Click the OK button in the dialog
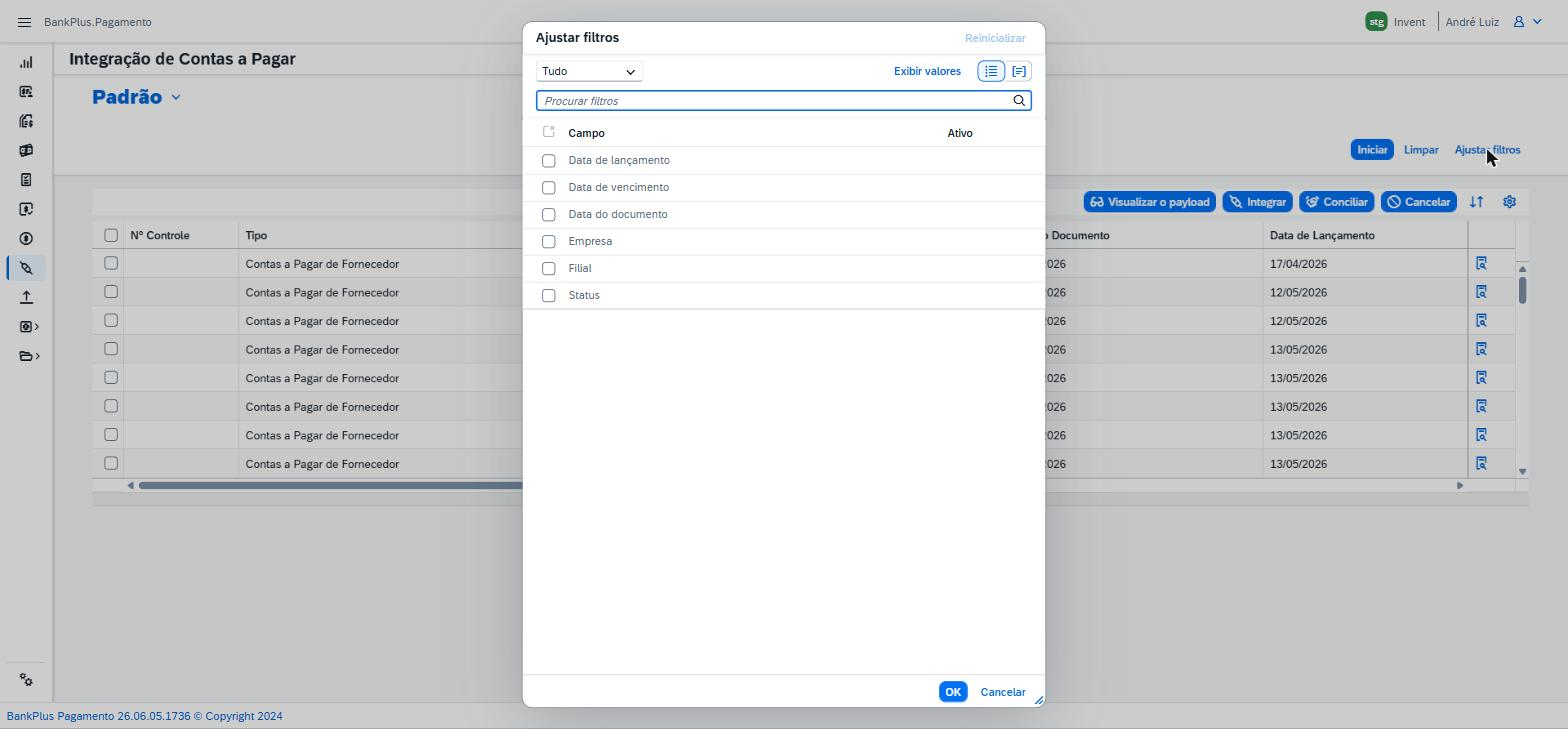The width and height of the screenshot is (1568, 729). (953, 692)
